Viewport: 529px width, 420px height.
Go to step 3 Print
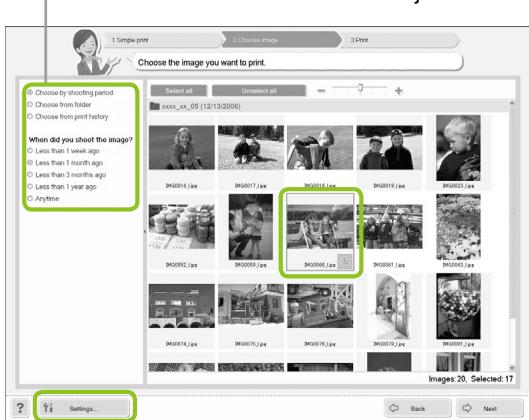tap(400, 40)
